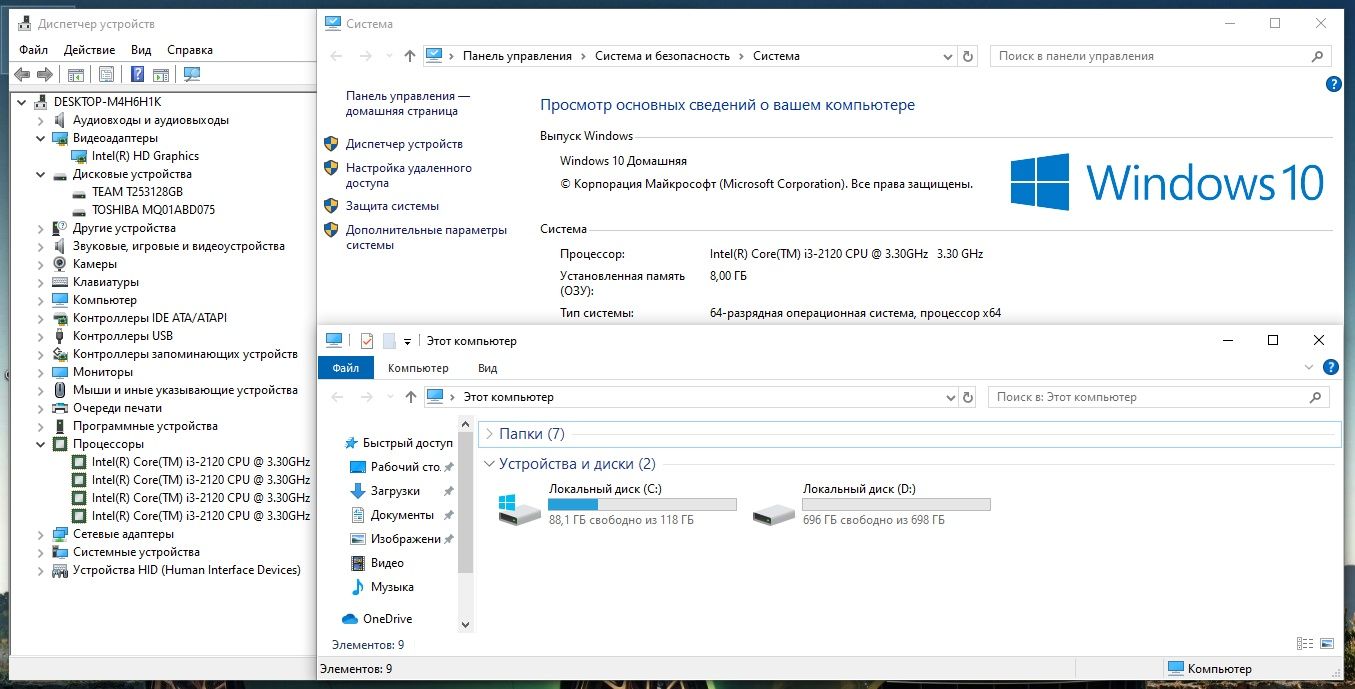
Task: Open Защита системы link
Action: pyautogui.click(x=392, y=206)
